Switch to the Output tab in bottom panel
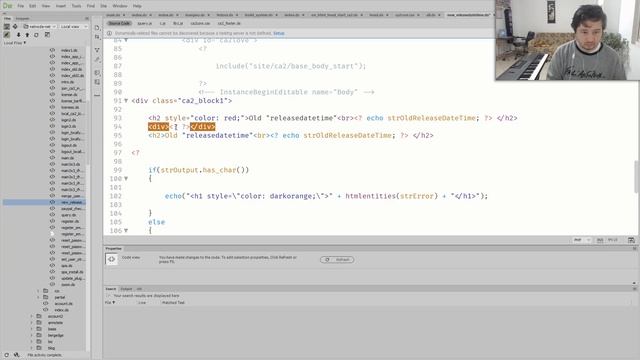Viewport: 640px width, 360px height. click(126, 289)
